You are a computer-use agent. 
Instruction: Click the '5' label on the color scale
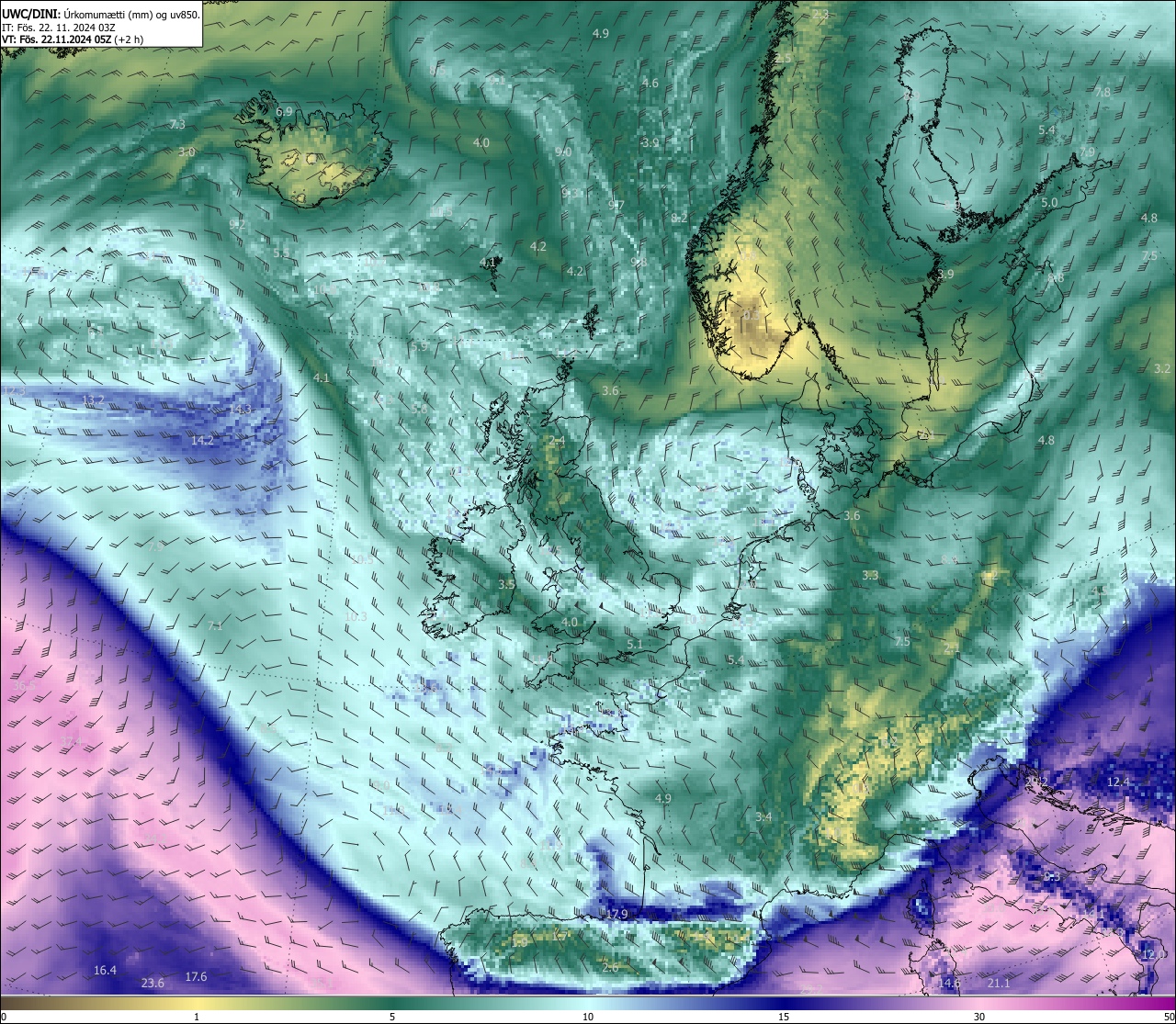coord(392,1017)
